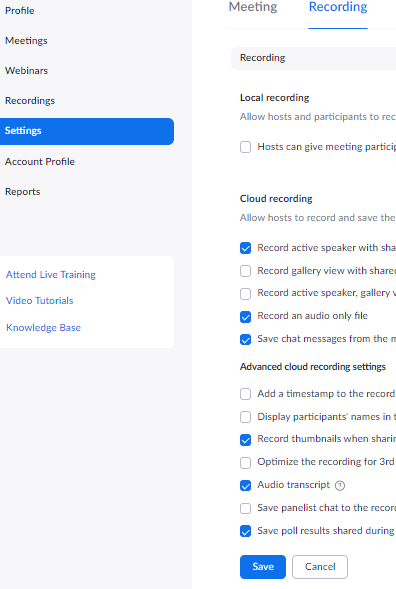Uncheck Record active speaker with shared screen
Viewport: 396px width, 589px height.
245,248
